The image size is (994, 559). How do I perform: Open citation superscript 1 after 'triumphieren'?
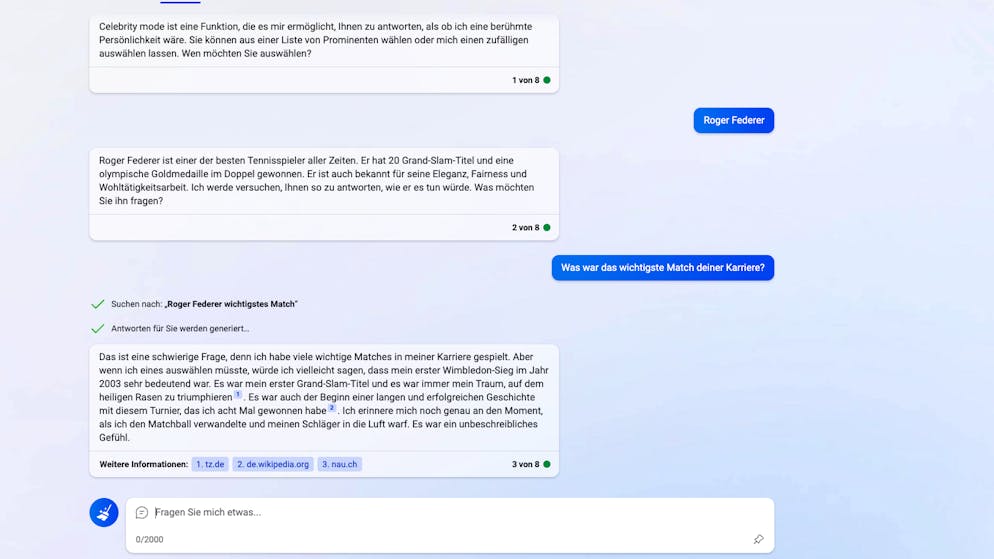[238, 395]
